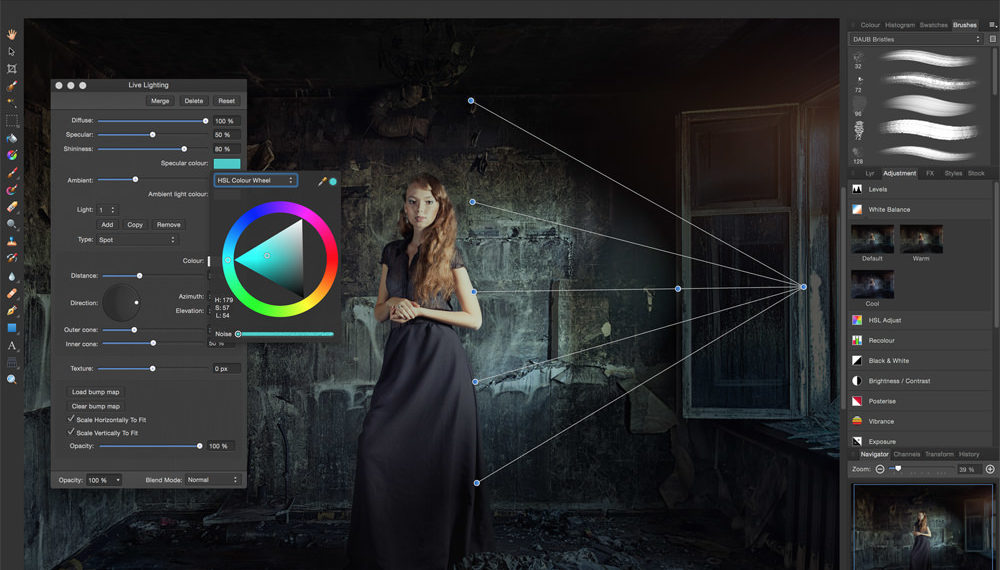Click the Light number stepper
Screen dimensions: 1000x570
[114, 210]
